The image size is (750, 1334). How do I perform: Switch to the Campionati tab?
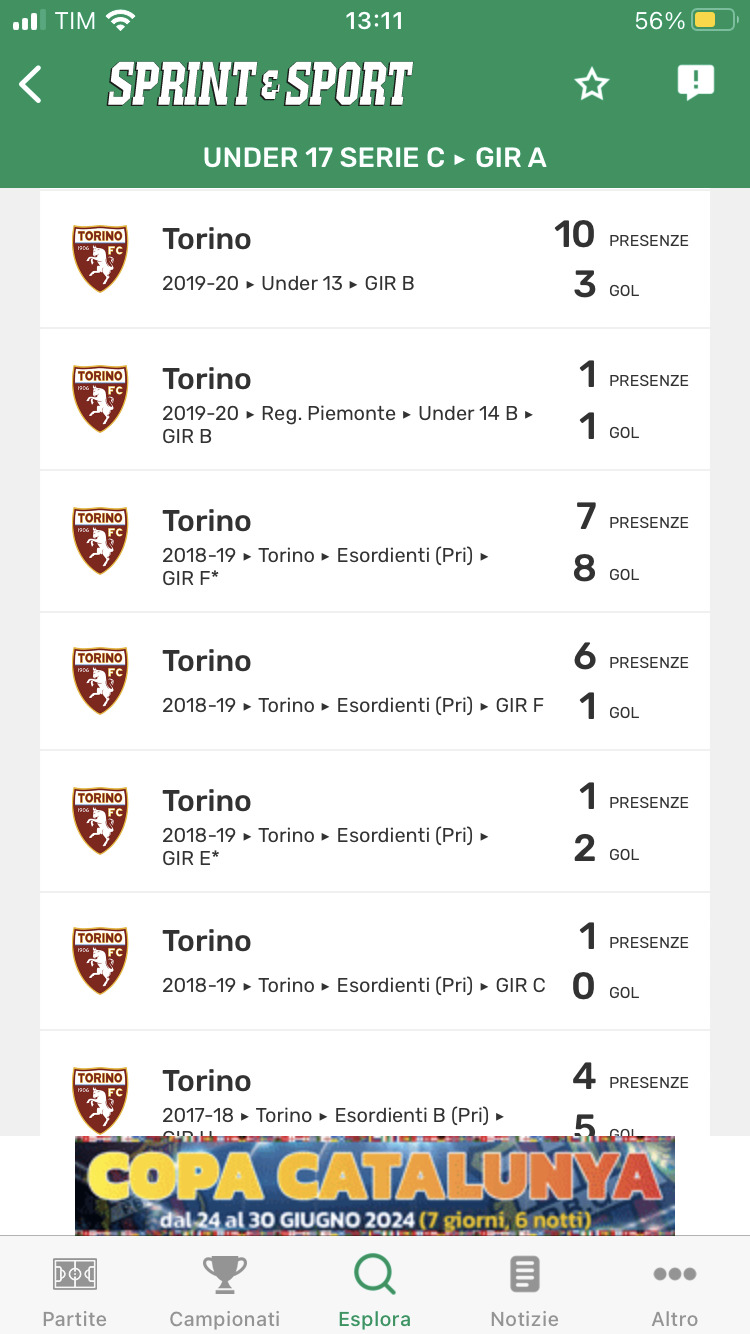click(x=225, y=1290)
